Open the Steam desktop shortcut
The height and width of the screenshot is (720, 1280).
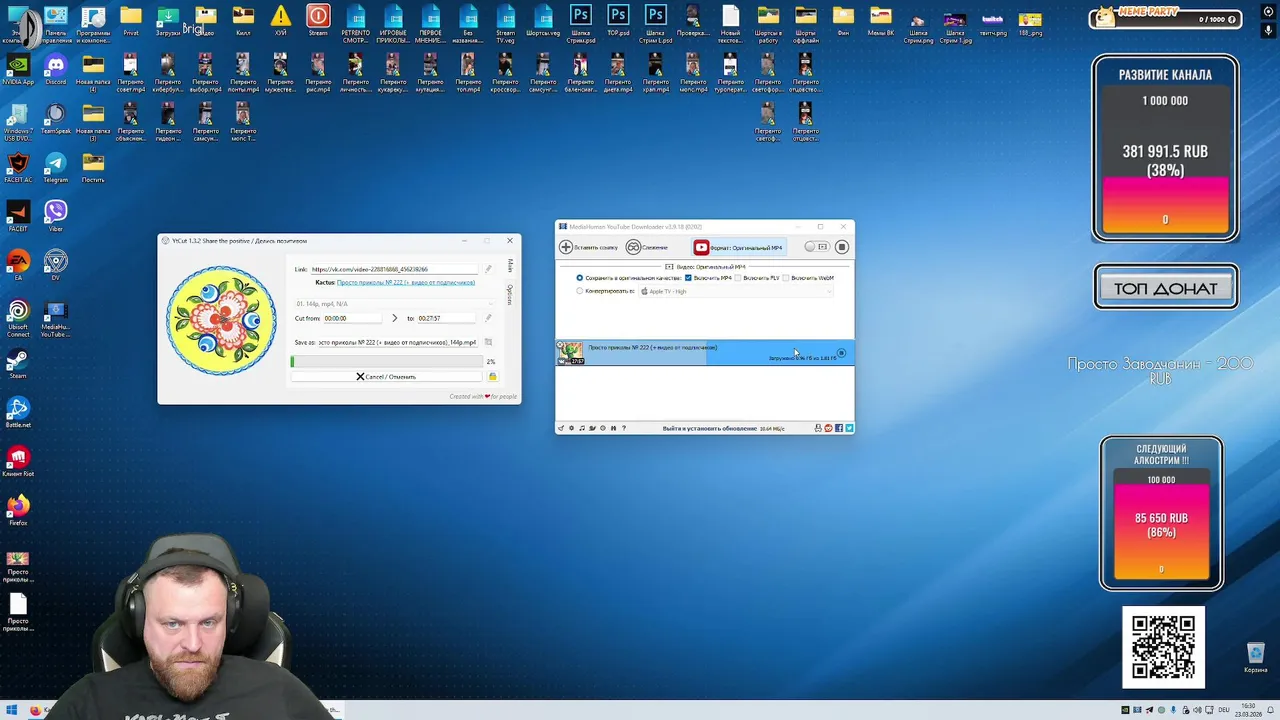tap(18, 363)
